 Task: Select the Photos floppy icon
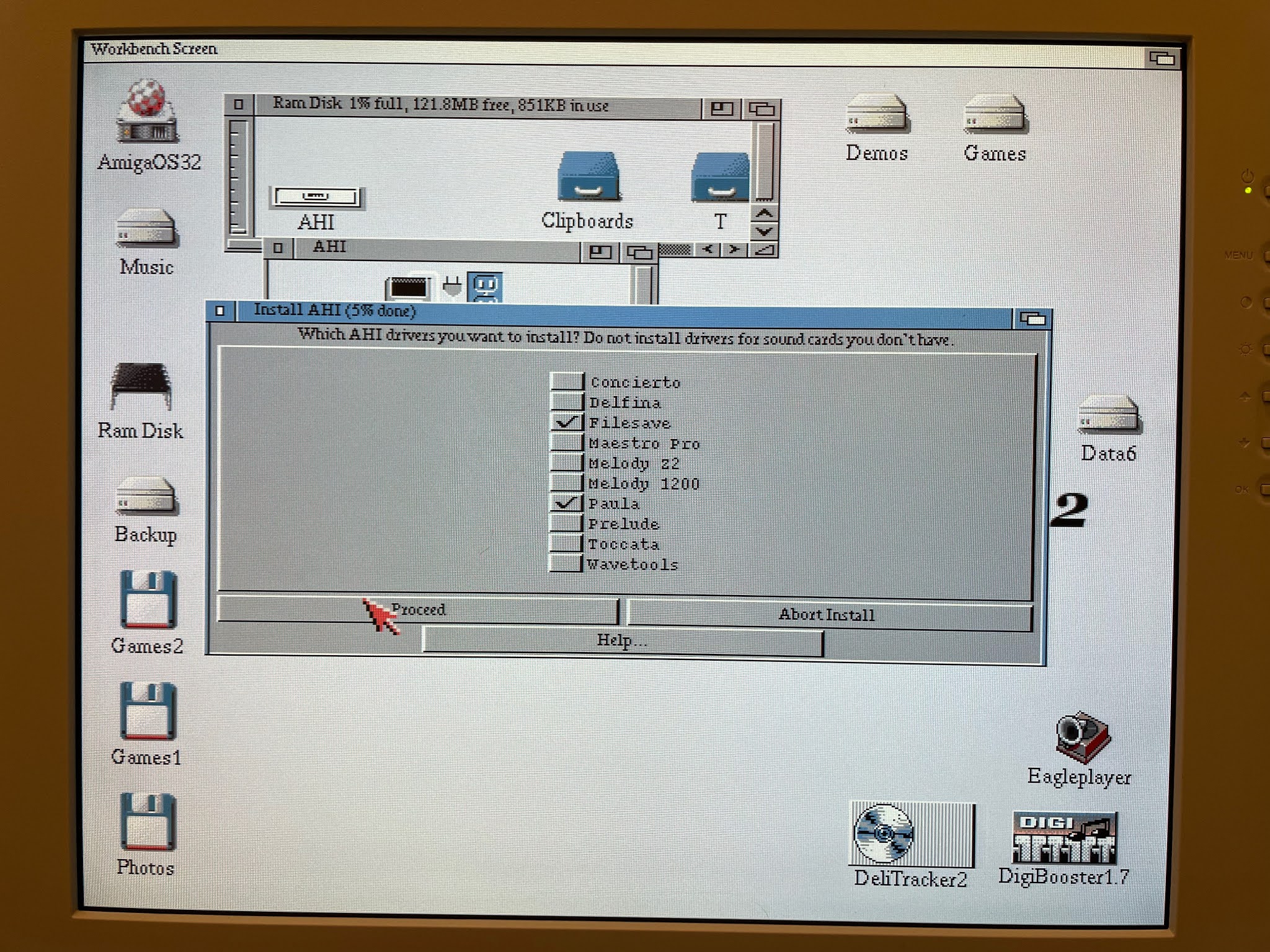coord(148,822)
